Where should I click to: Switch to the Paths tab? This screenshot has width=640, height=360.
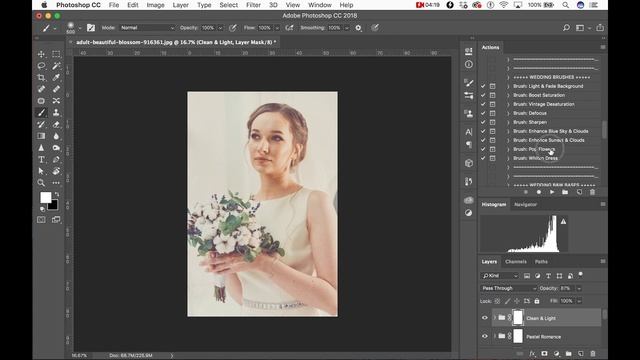pyautogui.click(x=541, y=262)
